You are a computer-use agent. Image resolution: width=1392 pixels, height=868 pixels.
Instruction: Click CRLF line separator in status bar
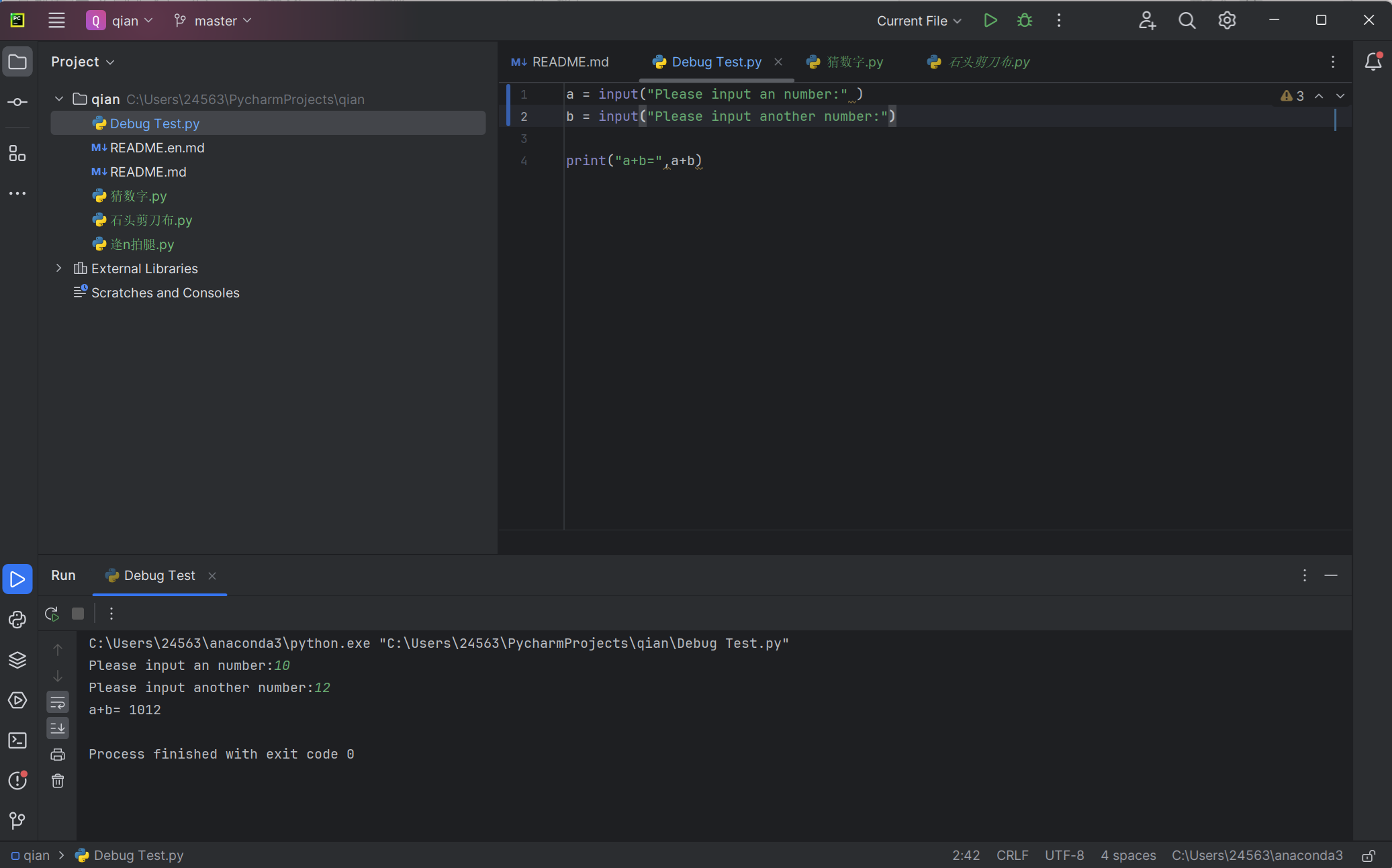[1012, 855]
